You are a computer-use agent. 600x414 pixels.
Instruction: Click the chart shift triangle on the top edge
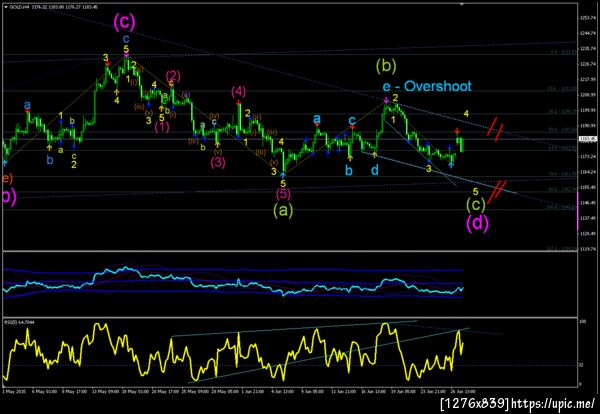pos(462,4)
